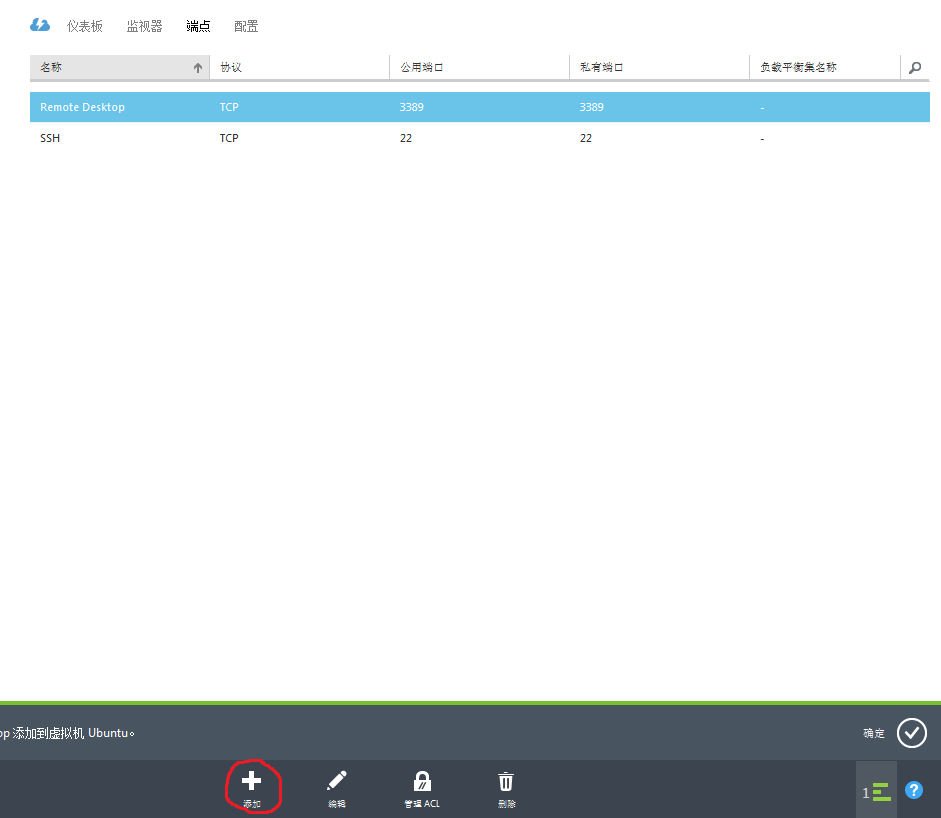Sort the table by the 名称 column

pyautogui.click(x=119, y=67)
